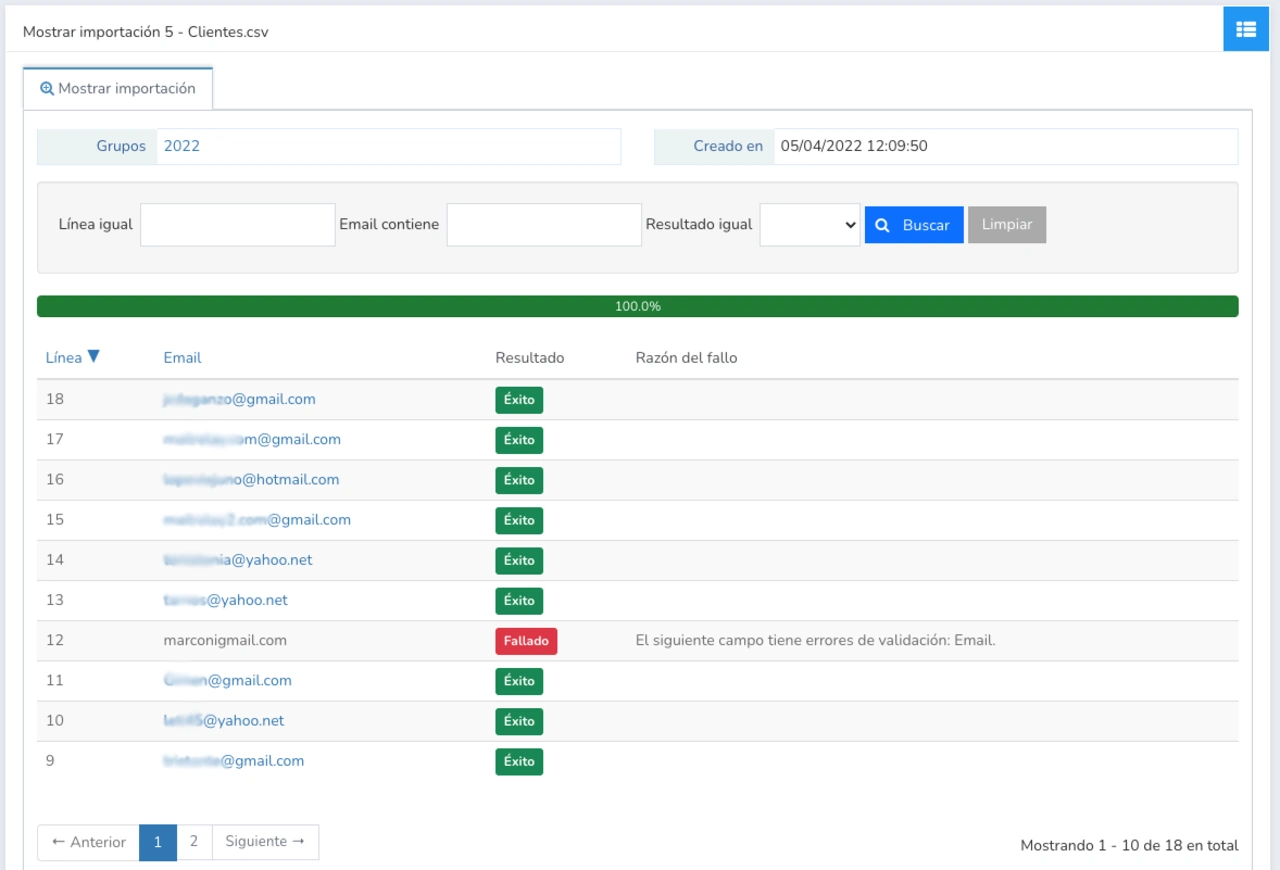Sort by Email column header
Image resolution: width=1280 pixels, height=870 pixels.
[x=182, y=357]
